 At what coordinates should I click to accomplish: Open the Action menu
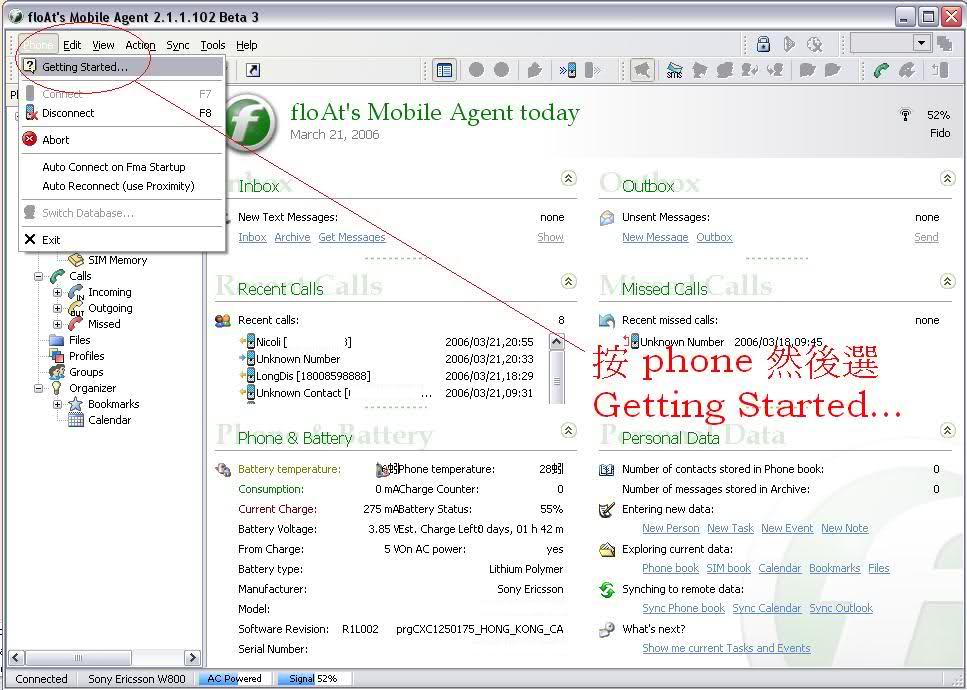pyautogui.click(x=141, y=45)
